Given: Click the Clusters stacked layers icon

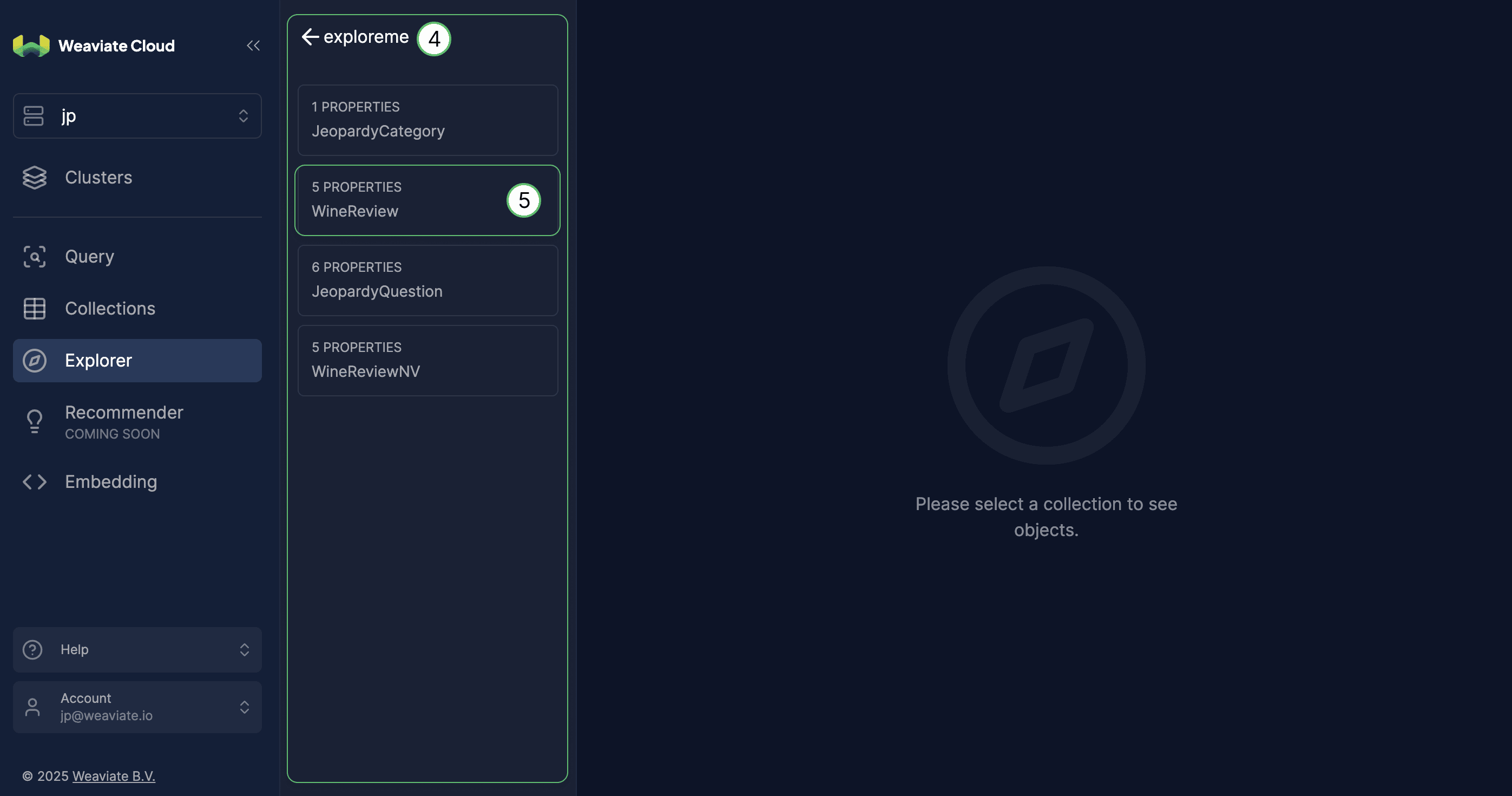Looking at the screenshot, I should point(35,178).
